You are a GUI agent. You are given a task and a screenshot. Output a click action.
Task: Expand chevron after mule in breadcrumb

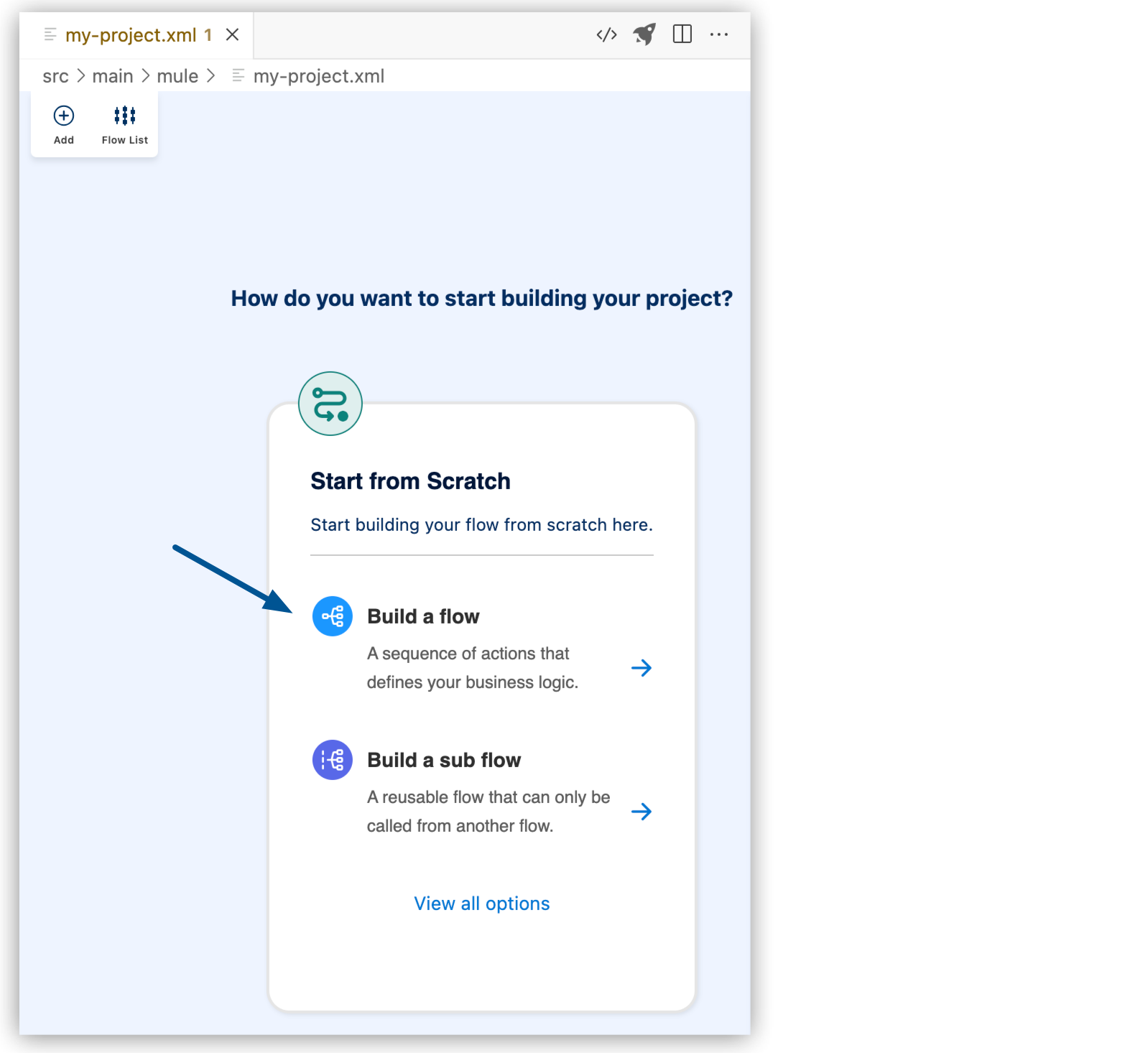(x=210, y=76)
